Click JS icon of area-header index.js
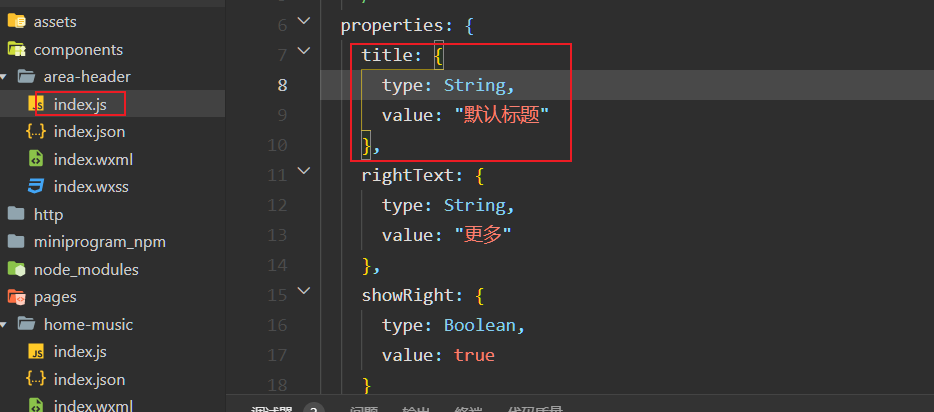Screen dimensions: 934x412 pyautogui.click(x=36, y=104)
